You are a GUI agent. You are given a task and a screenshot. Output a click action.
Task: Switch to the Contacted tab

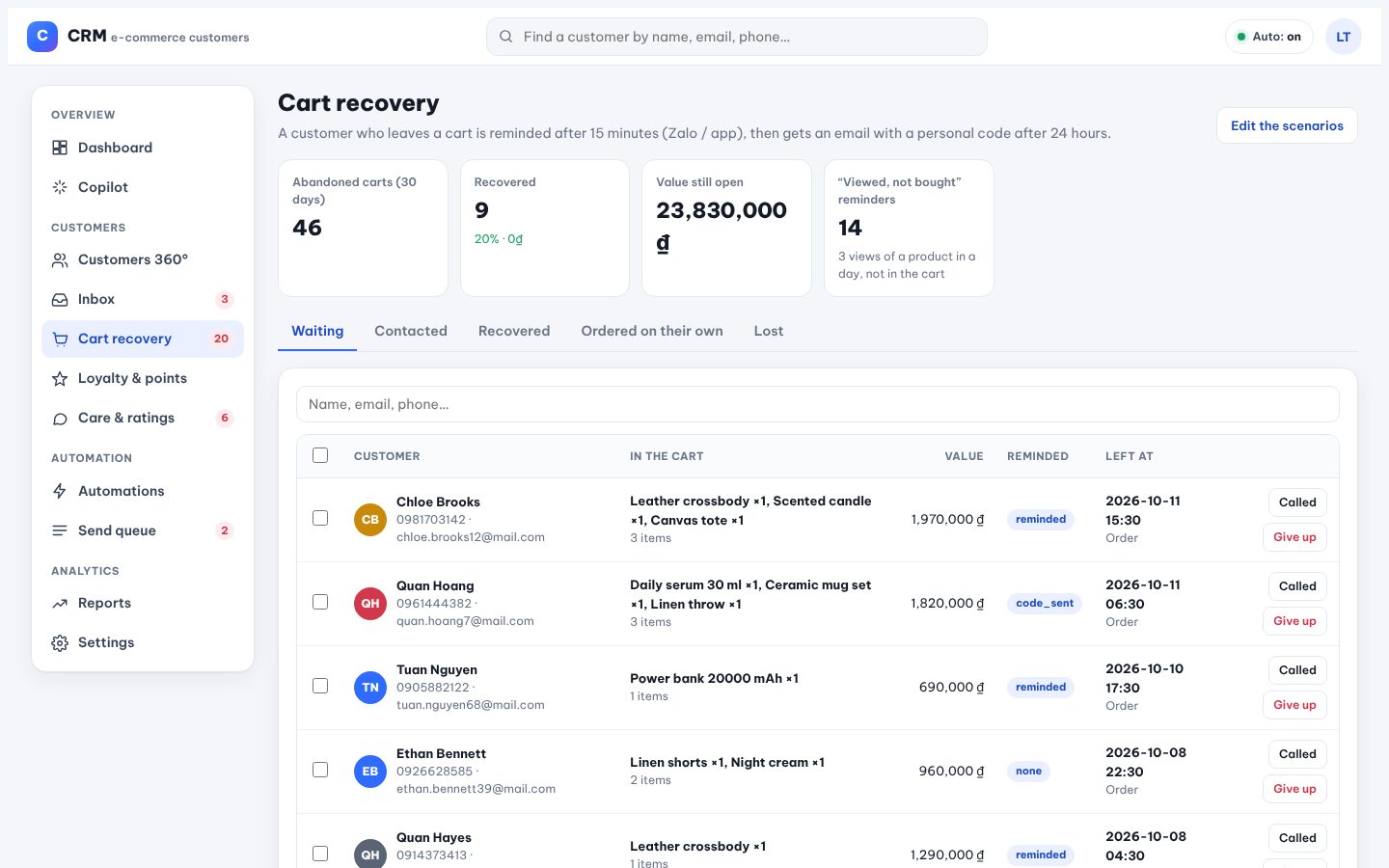click(x=411, y=331)
